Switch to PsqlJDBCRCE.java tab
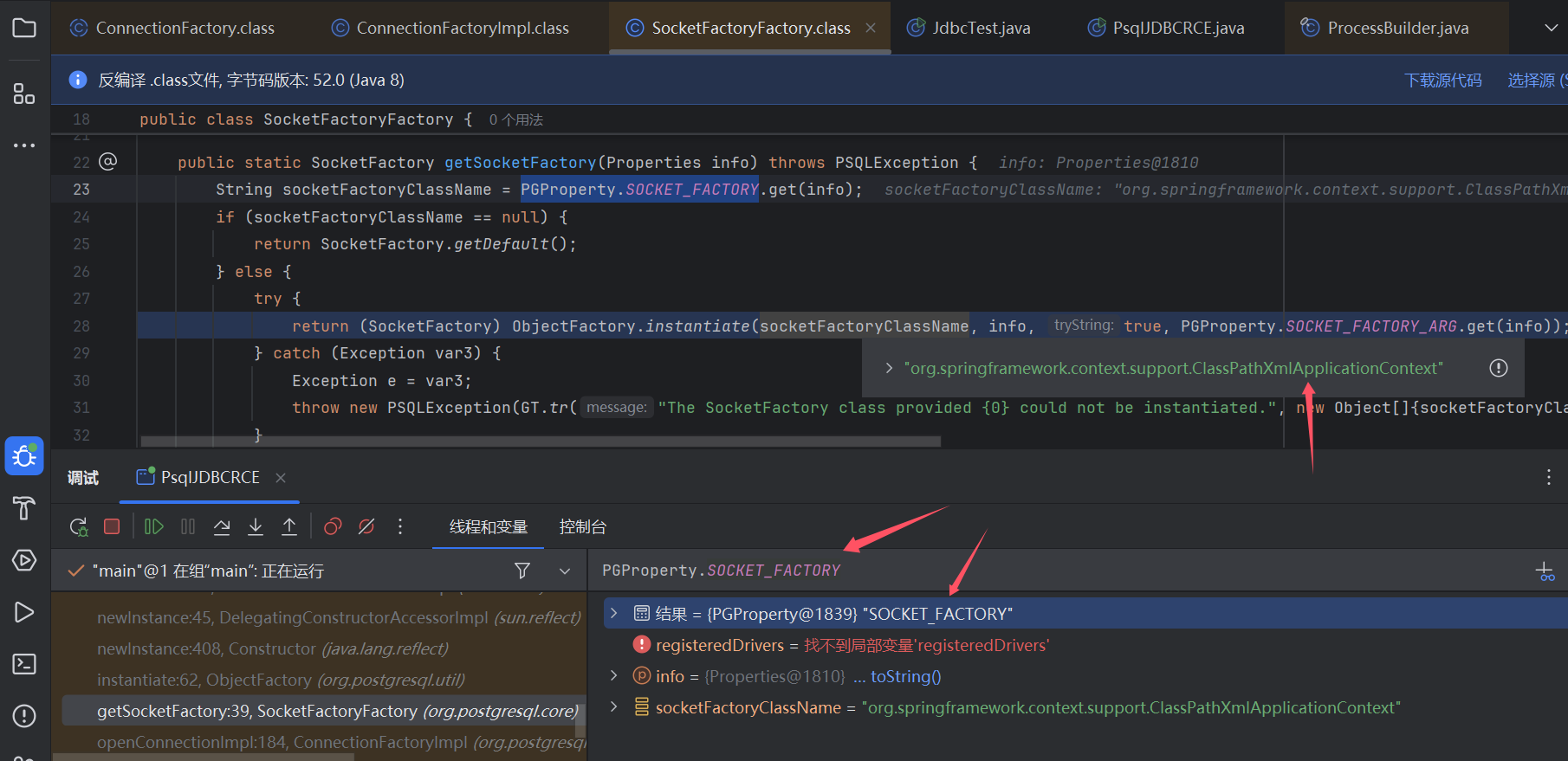The image size is (1568, 761). (1168, 28)
